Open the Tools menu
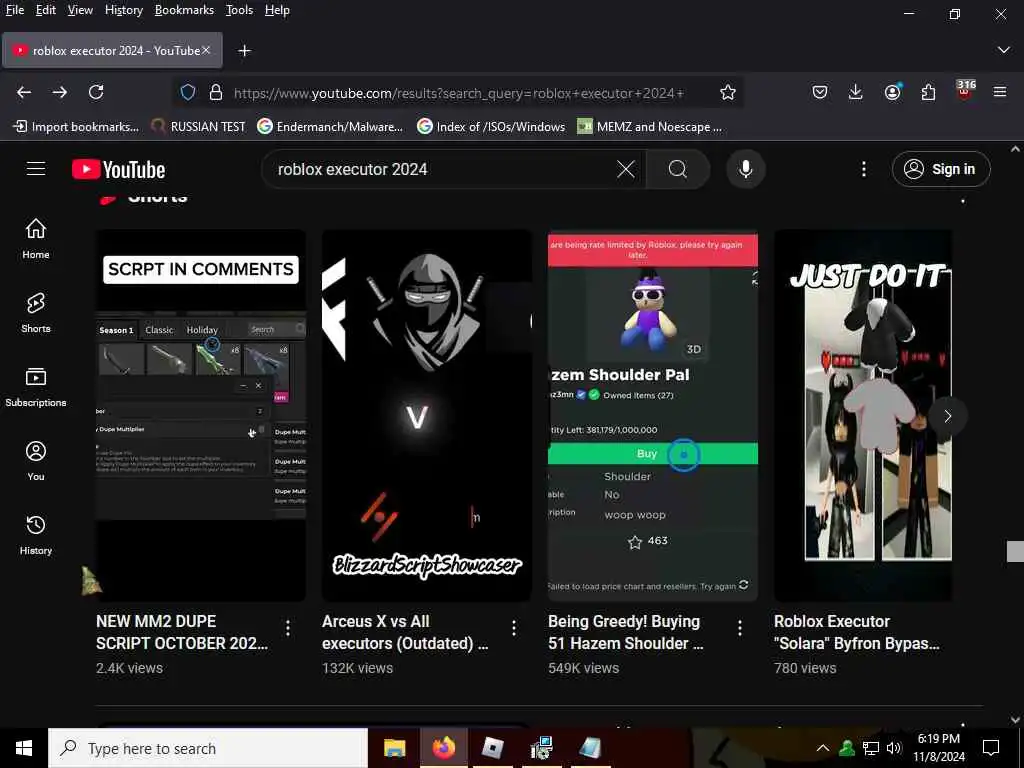This screenshot has width=1024, height=768. 239,10
